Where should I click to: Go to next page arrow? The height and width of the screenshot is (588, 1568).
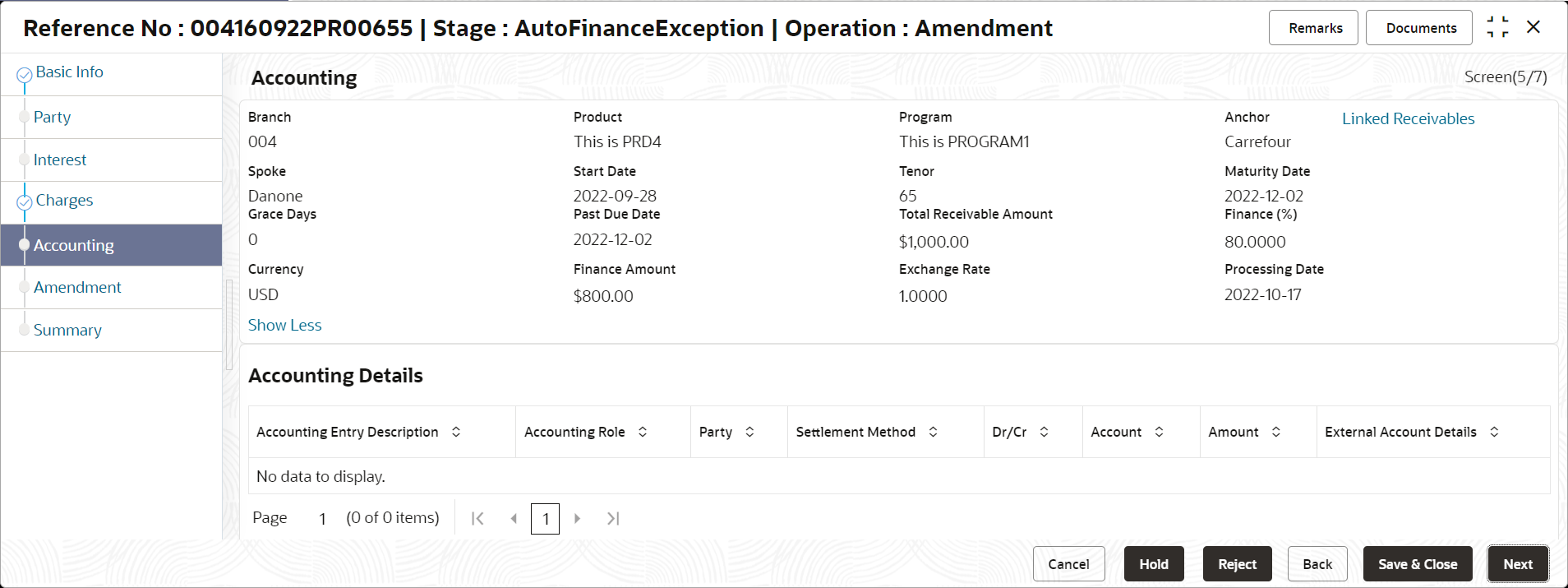[x=578, y=518]
